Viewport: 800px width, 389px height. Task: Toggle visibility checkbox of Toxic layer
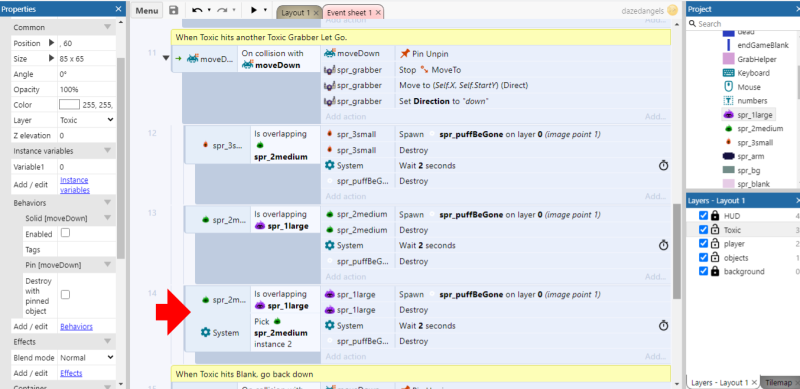703,230
